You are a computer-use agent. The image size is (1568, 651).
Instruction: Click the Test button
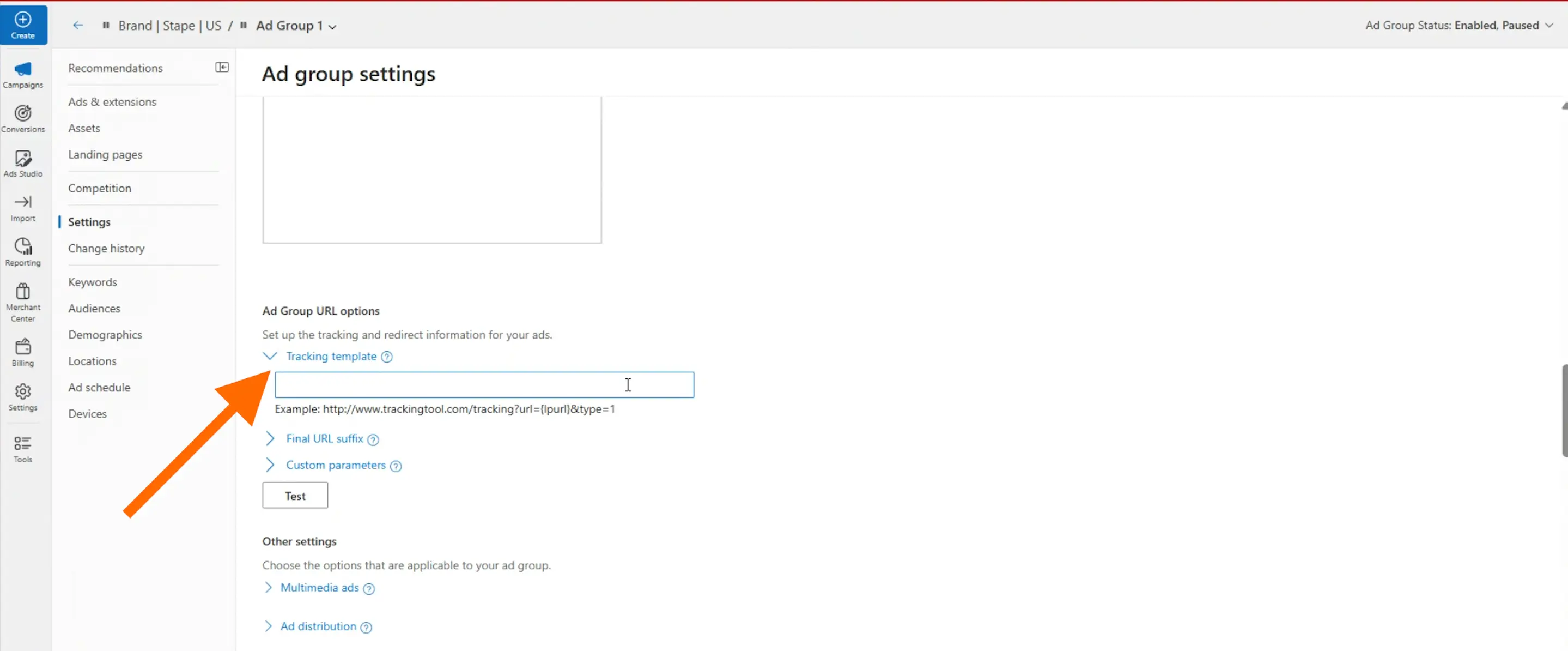[x=295, y=496]
